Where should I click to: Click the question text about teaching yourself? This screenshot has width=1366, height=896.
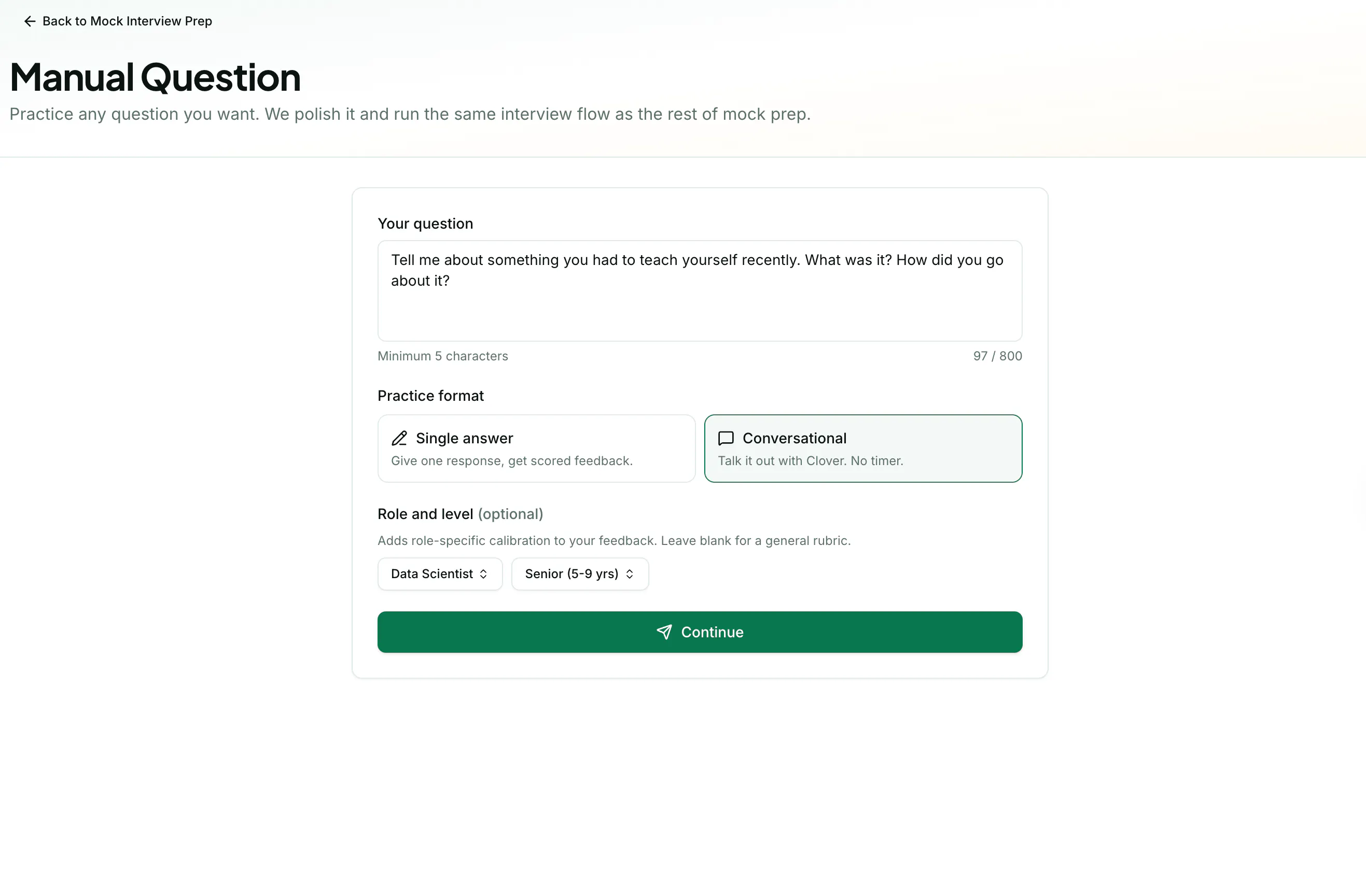[x=697, y=270]
